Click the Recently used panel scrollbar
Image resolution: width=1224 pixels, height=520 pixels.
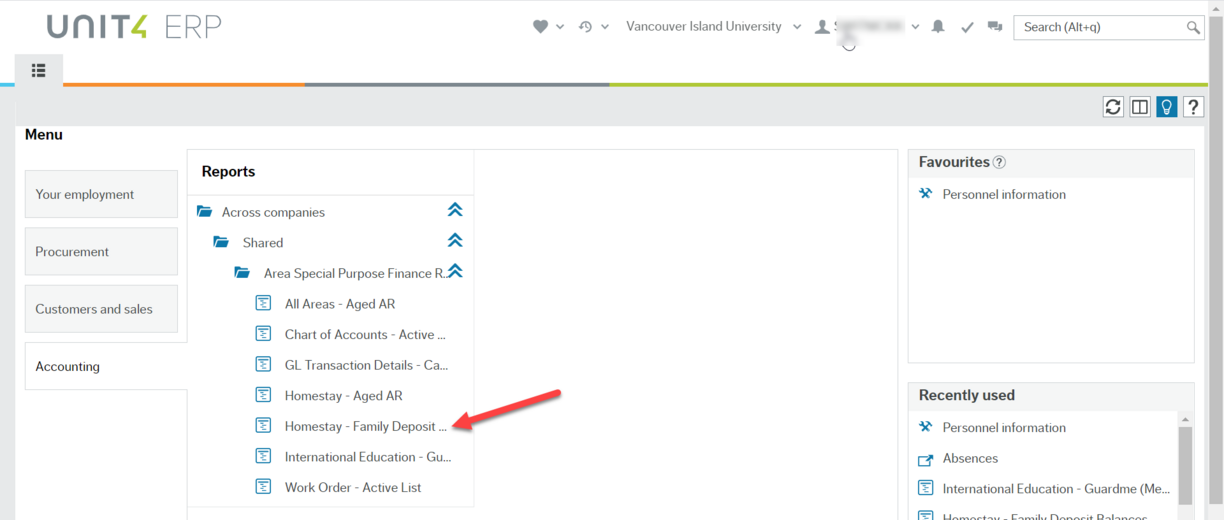pyautogui.click(x=1185, y=466)
